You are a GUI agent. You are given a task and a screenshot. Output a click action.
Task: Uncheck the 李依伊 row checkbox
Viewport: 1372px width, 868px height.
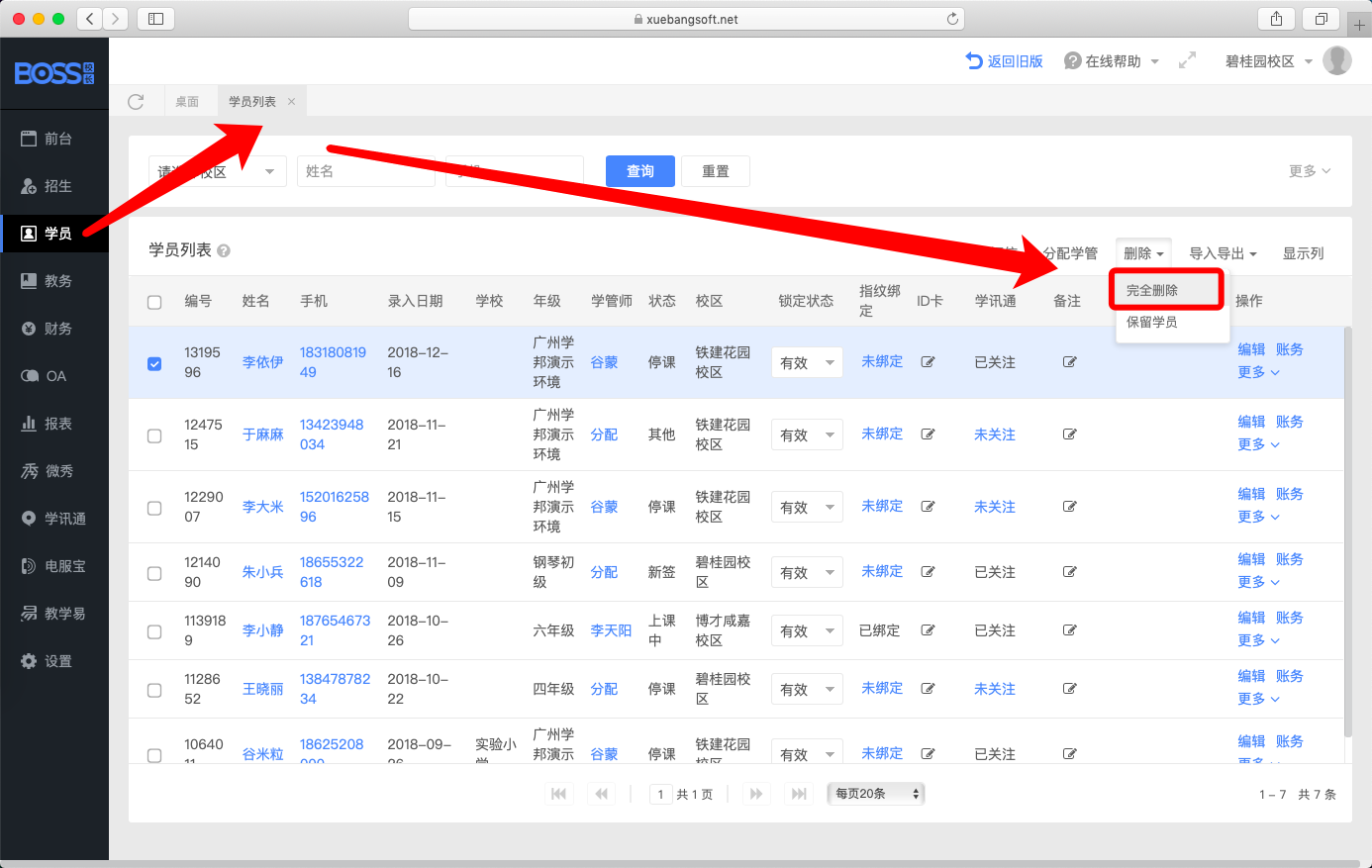tap(154, 363)
